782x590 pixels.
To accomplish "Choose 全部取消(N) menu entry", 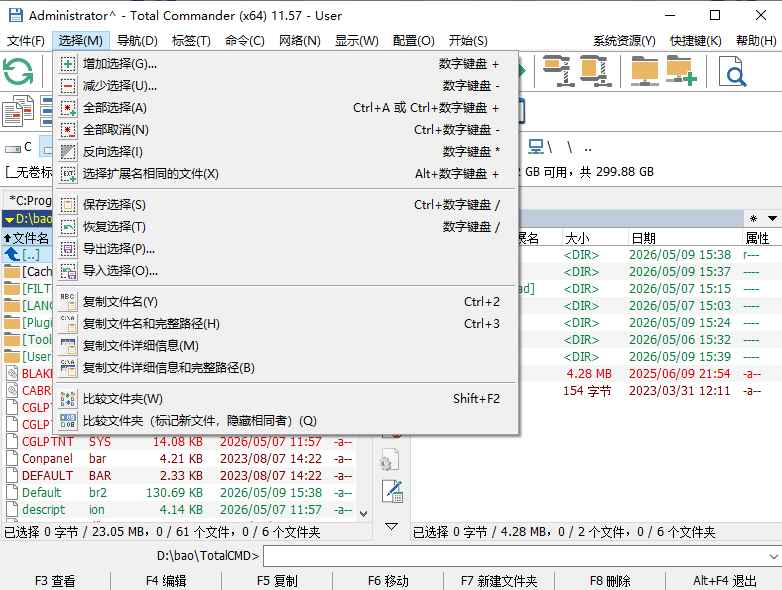I will pos(286,130).
